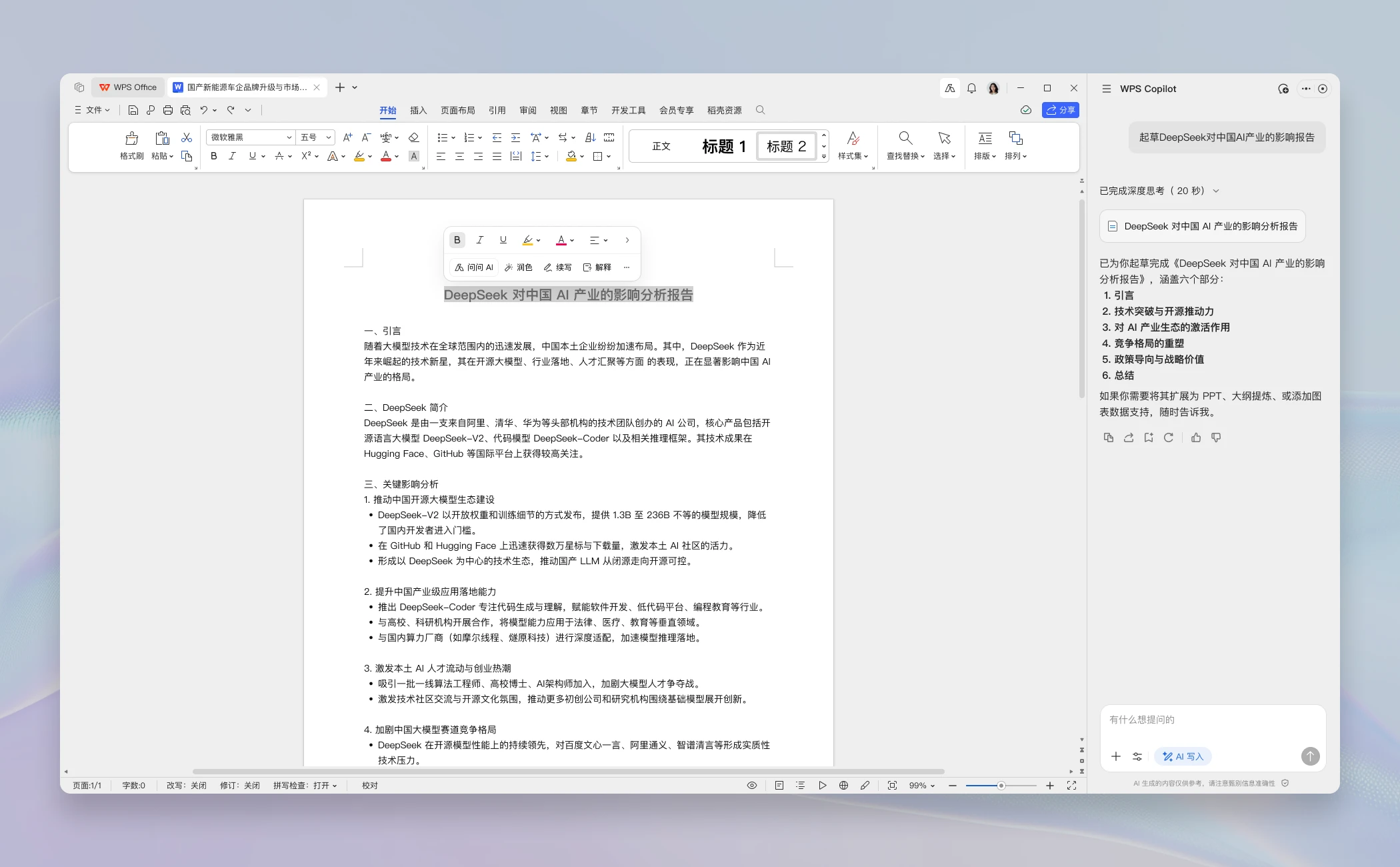Open the 查找替换 dropdown
The image size is (1400, 867).
(905, 156)
